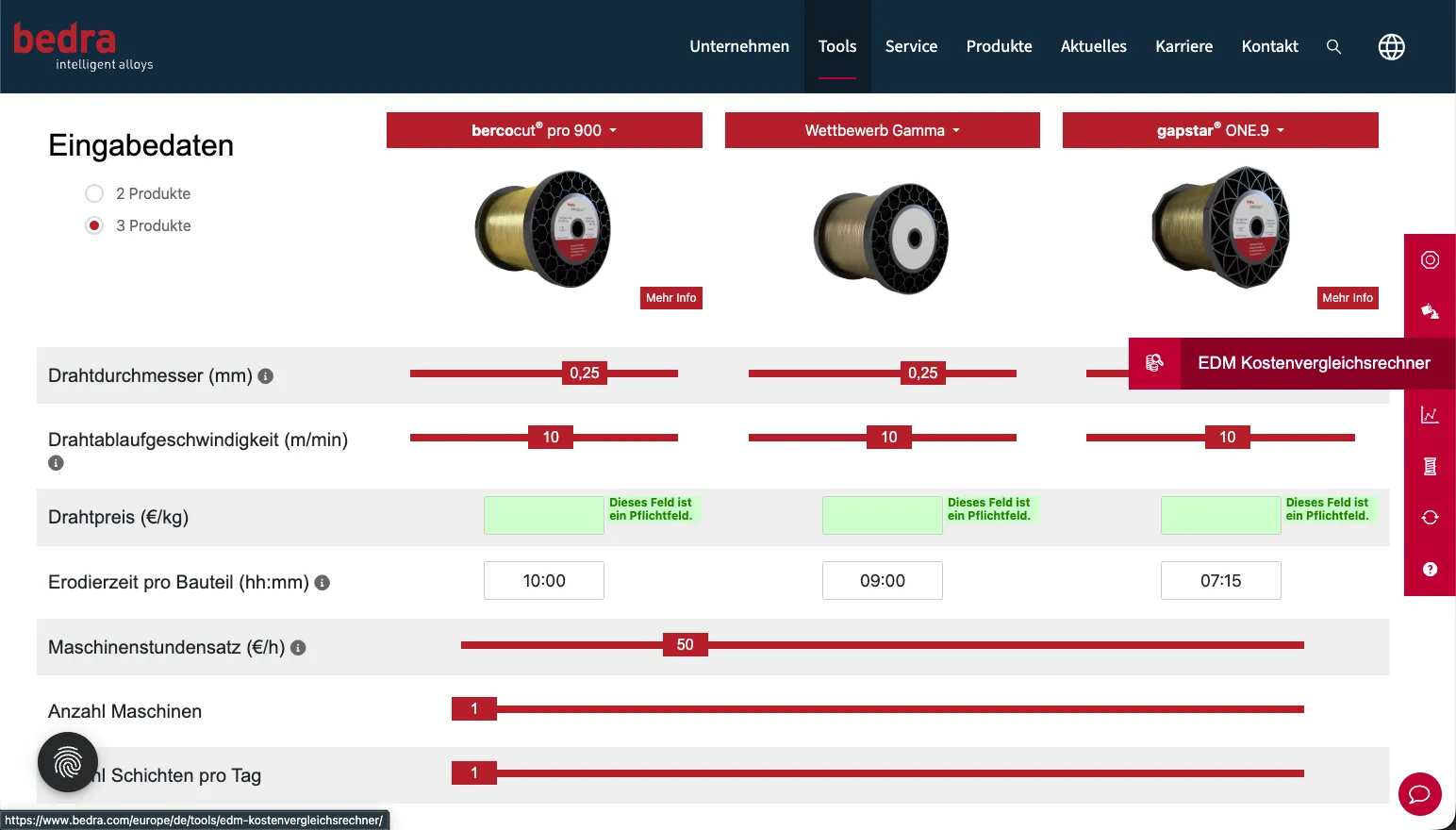Viewport: 1456px width, 830px height.
Task: Select the 2 Produkte radio option
Action: click(x=94, y=193)
